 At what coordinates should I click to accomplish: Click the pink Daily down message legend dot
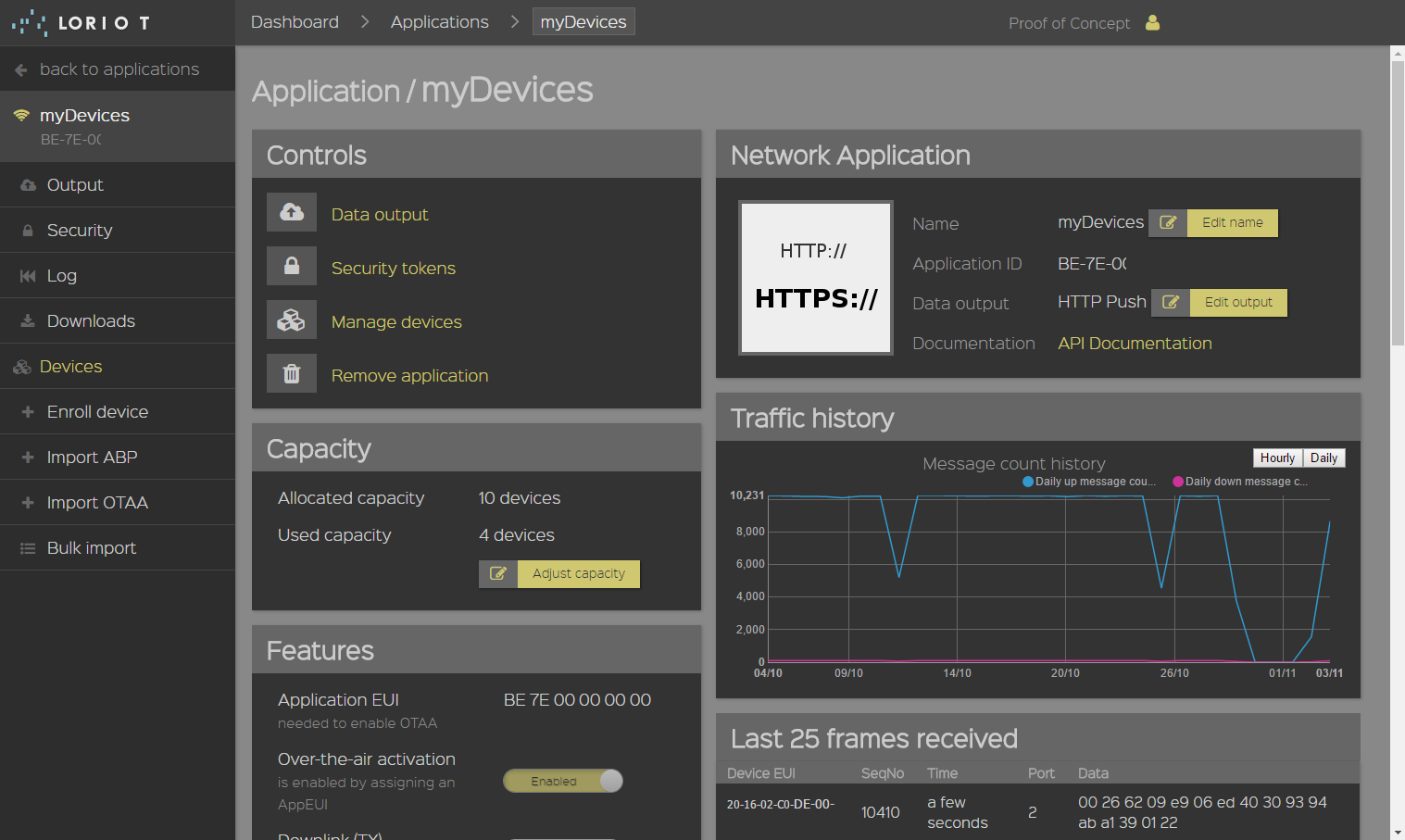tap(1178, 482)
